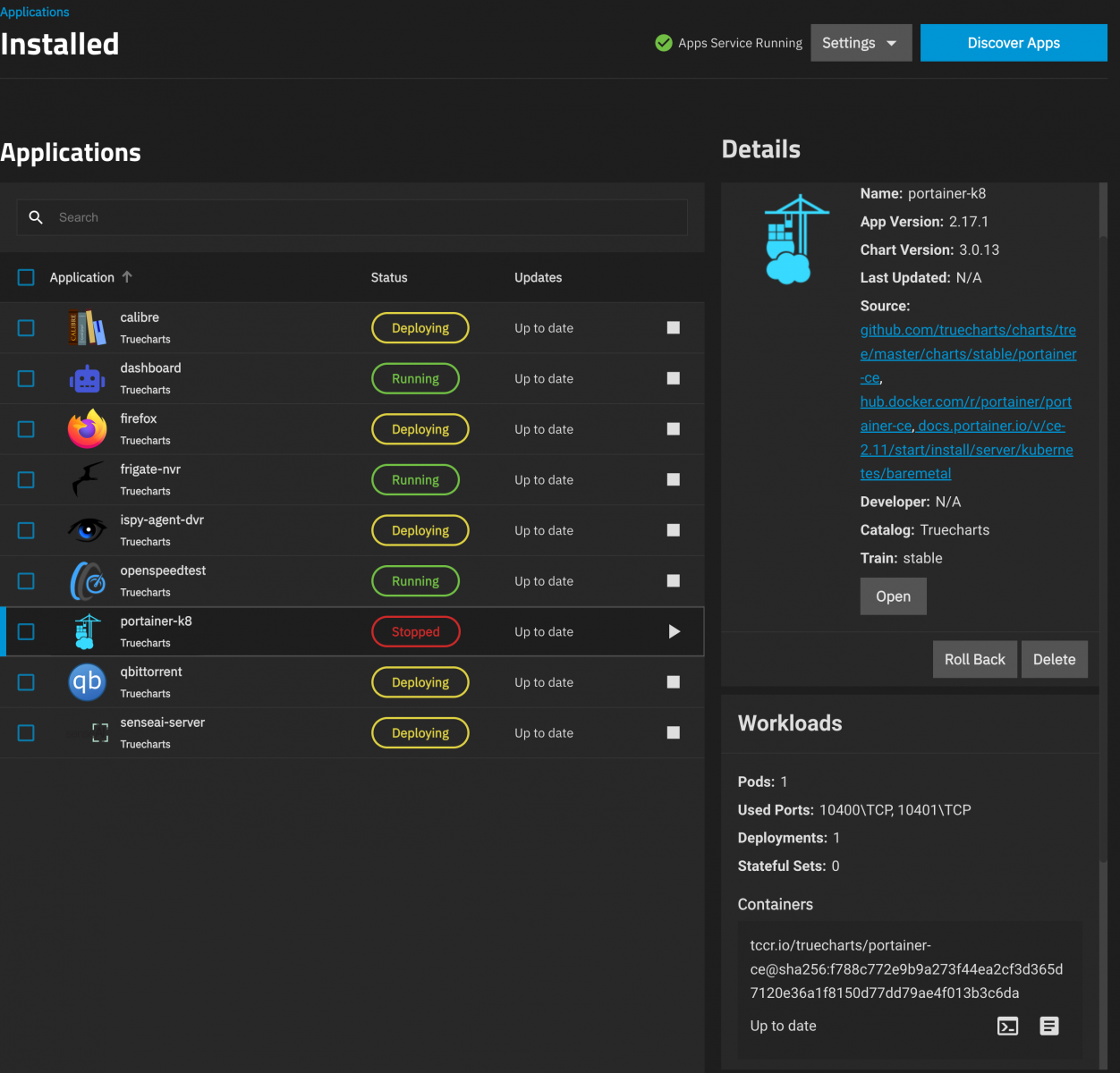Check the calibre row checkbox
The image size is (1120, 1073).
(26, 328)
